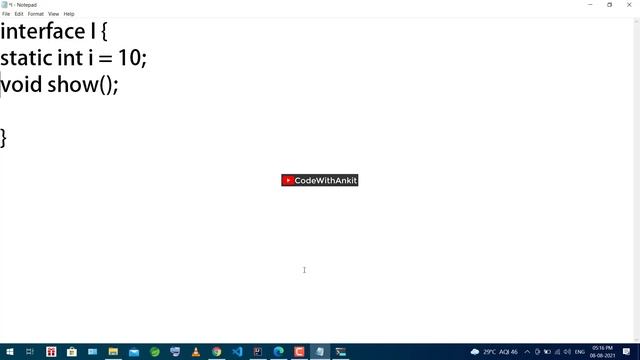Select the active Notepad taskbar icon
Image resolution: width=640 pixels, height=360 pixels.
[320, 351]
